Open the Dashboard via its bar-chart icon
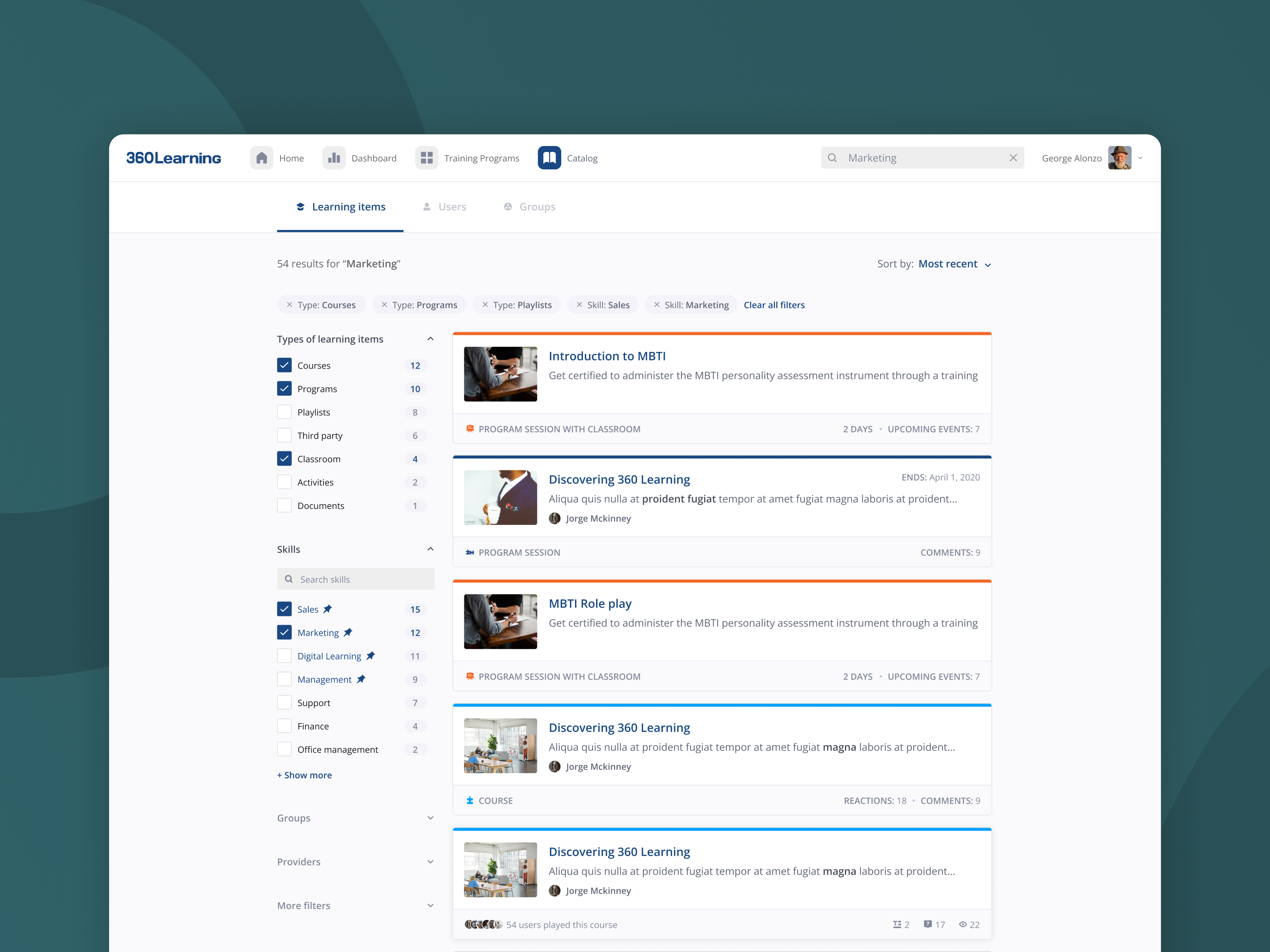 334,158
